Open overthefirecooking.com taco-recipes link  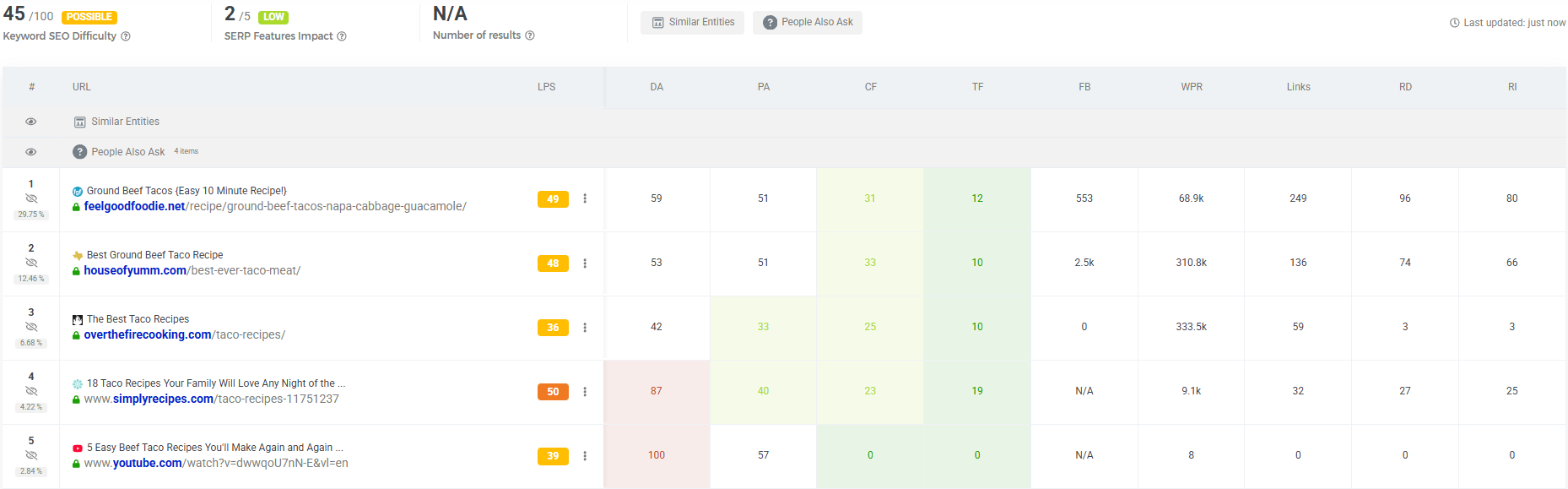pyautogui.click(x=185, y=335)
